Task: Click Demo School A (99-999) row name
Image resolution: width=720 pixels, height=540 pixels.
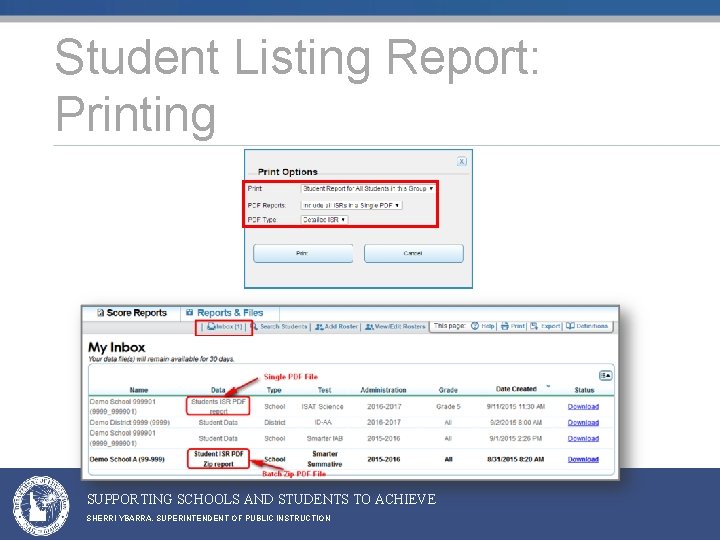Action: pyautogui.click(x=127, y=459)
